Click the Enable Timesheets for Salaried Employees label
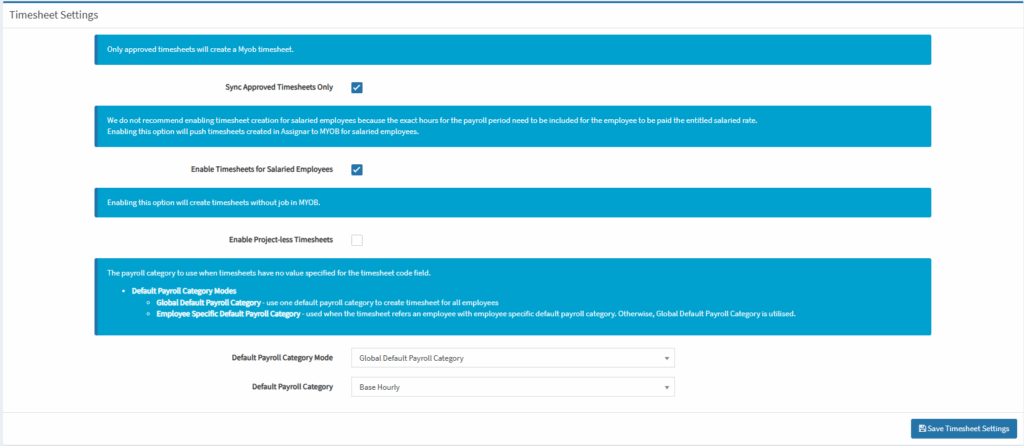This screenshot has height=446, width=1024. coord(261,169)
